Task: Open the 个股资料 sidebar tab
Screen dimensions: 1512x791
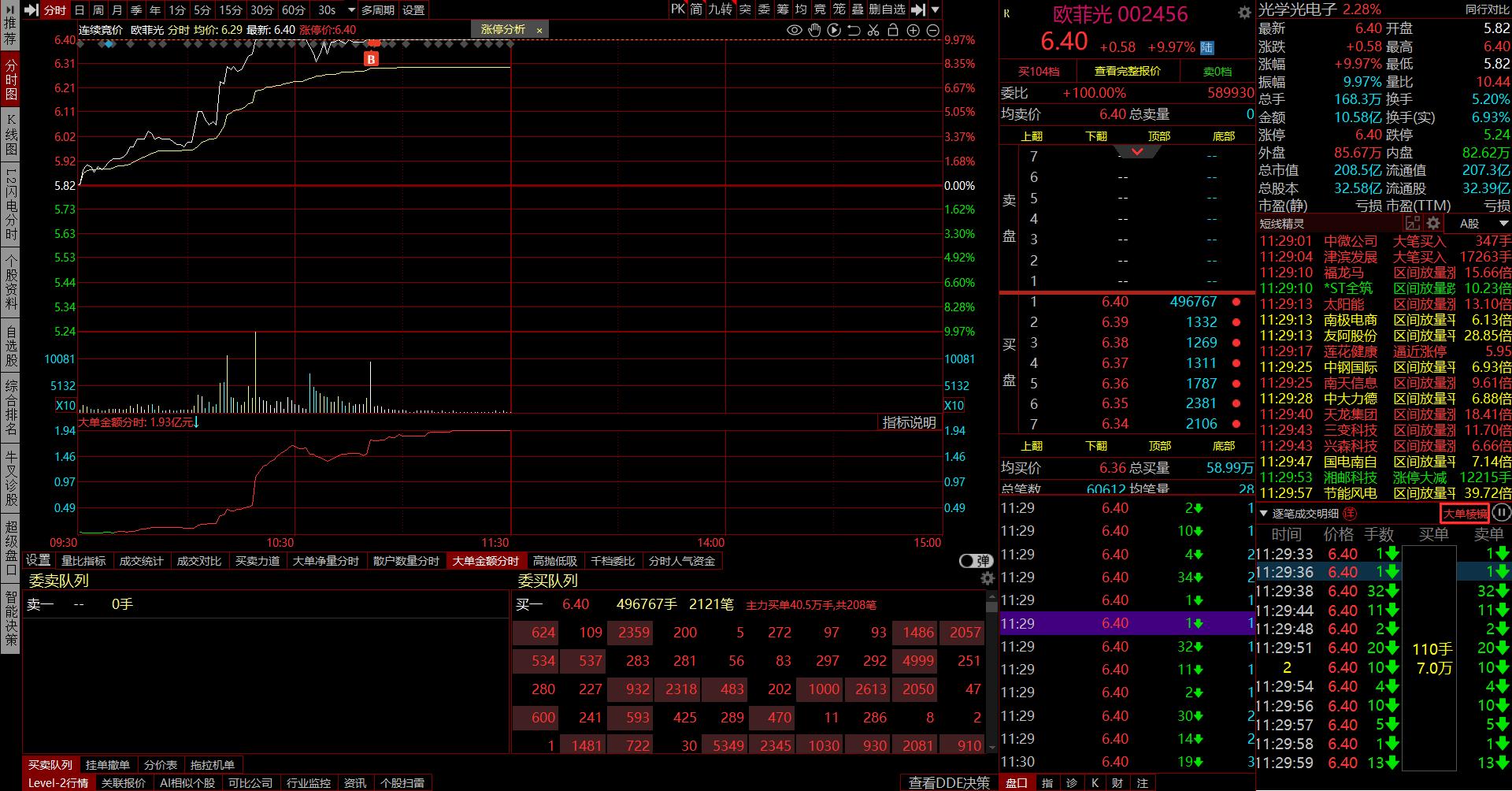Action: (x=11, y=281)
